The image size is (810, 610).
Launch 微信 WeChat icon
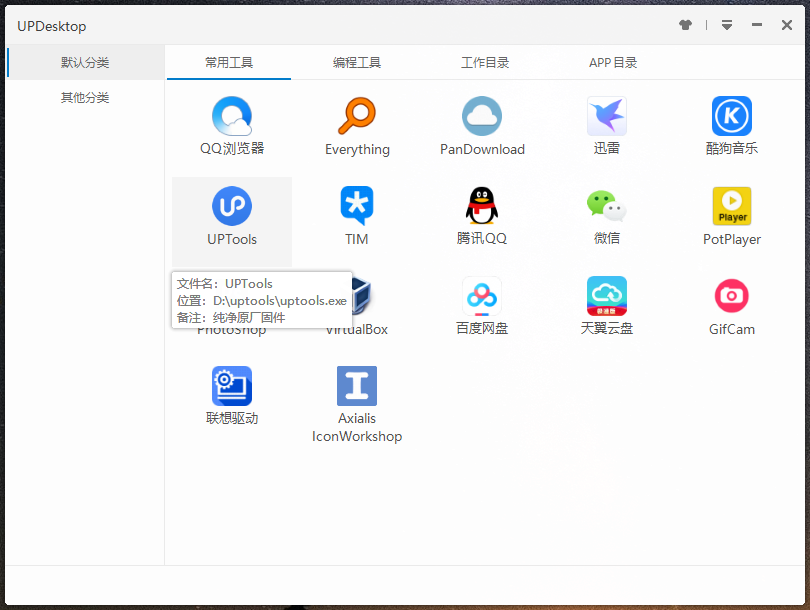(x=607, y=207)
